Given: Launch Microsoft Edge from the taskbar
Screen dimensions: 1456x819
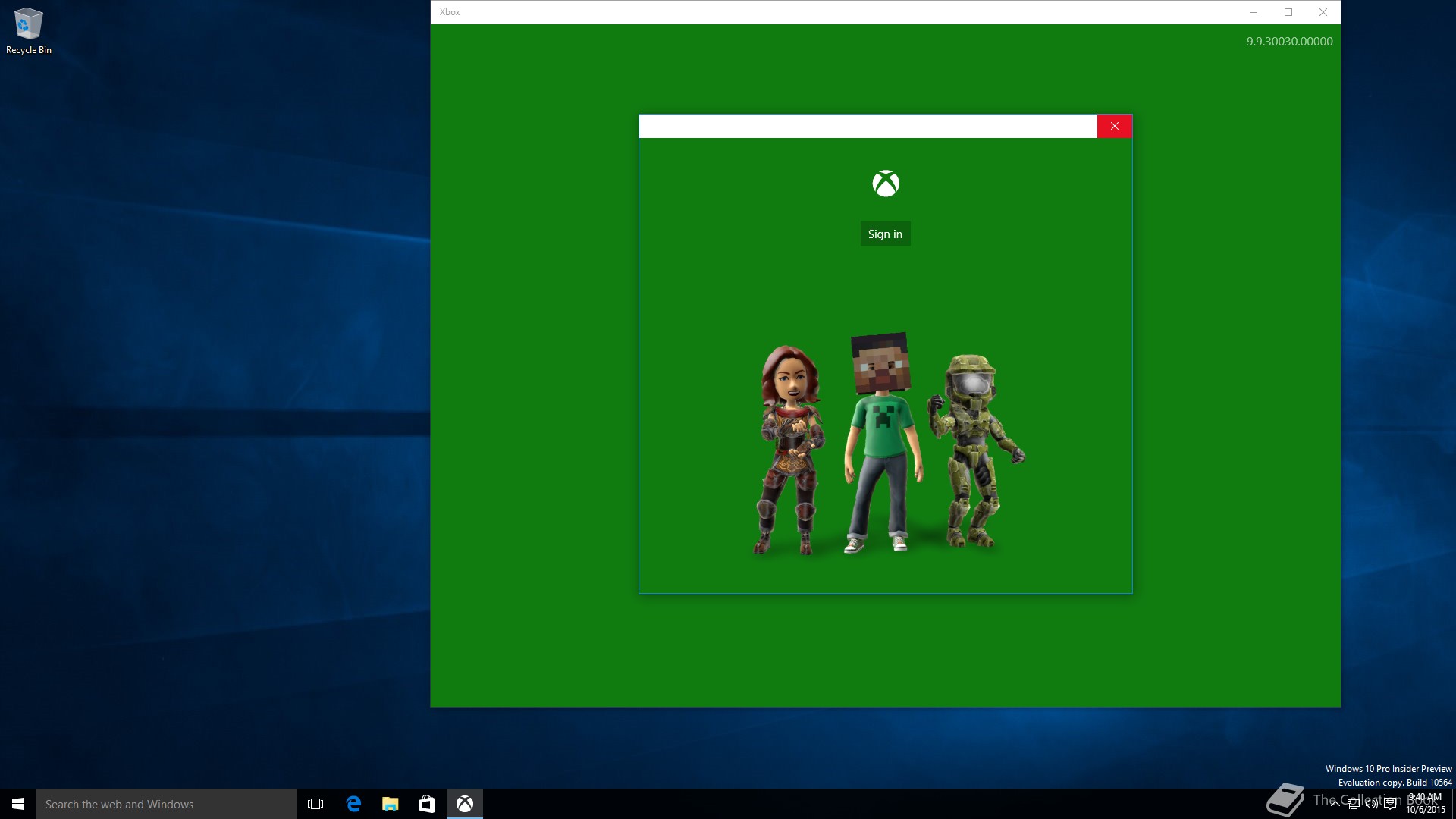Looking at the screenshot, I should (x=353, y=804).
